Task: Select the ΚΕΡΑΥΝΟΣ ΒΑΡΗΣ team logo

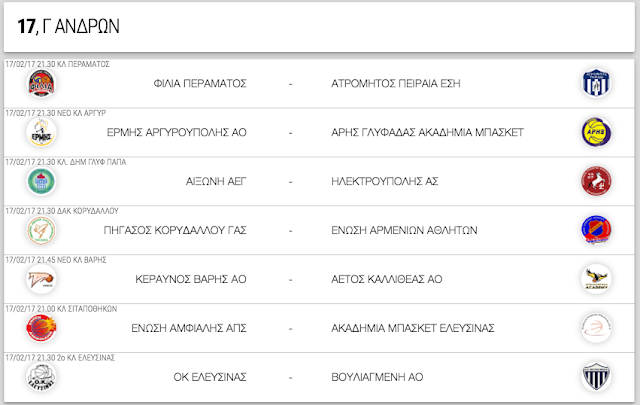Action: [x=41, y=279]
